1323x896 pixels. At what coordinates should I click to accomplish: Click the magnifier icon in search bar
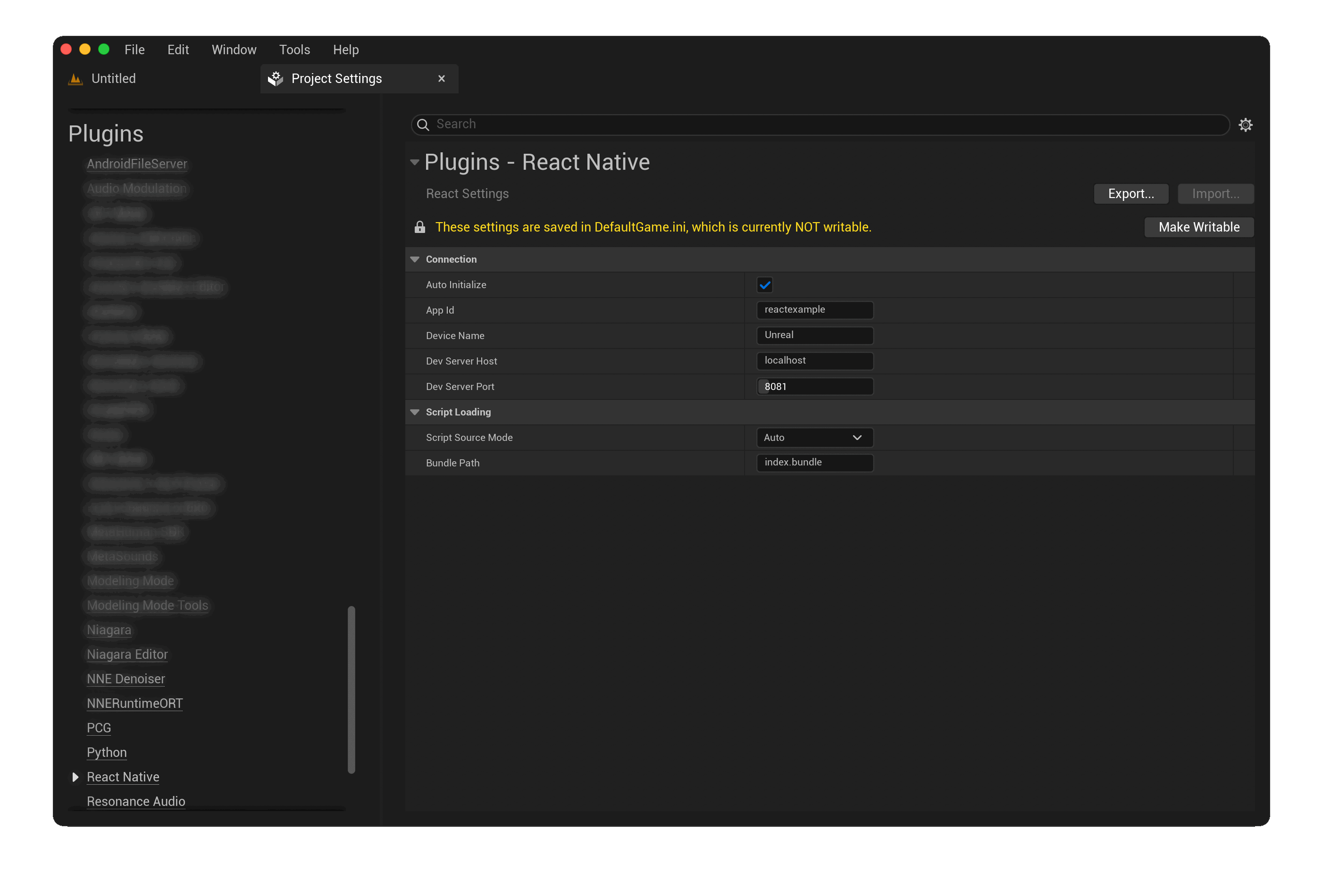(x=422, y=124)
